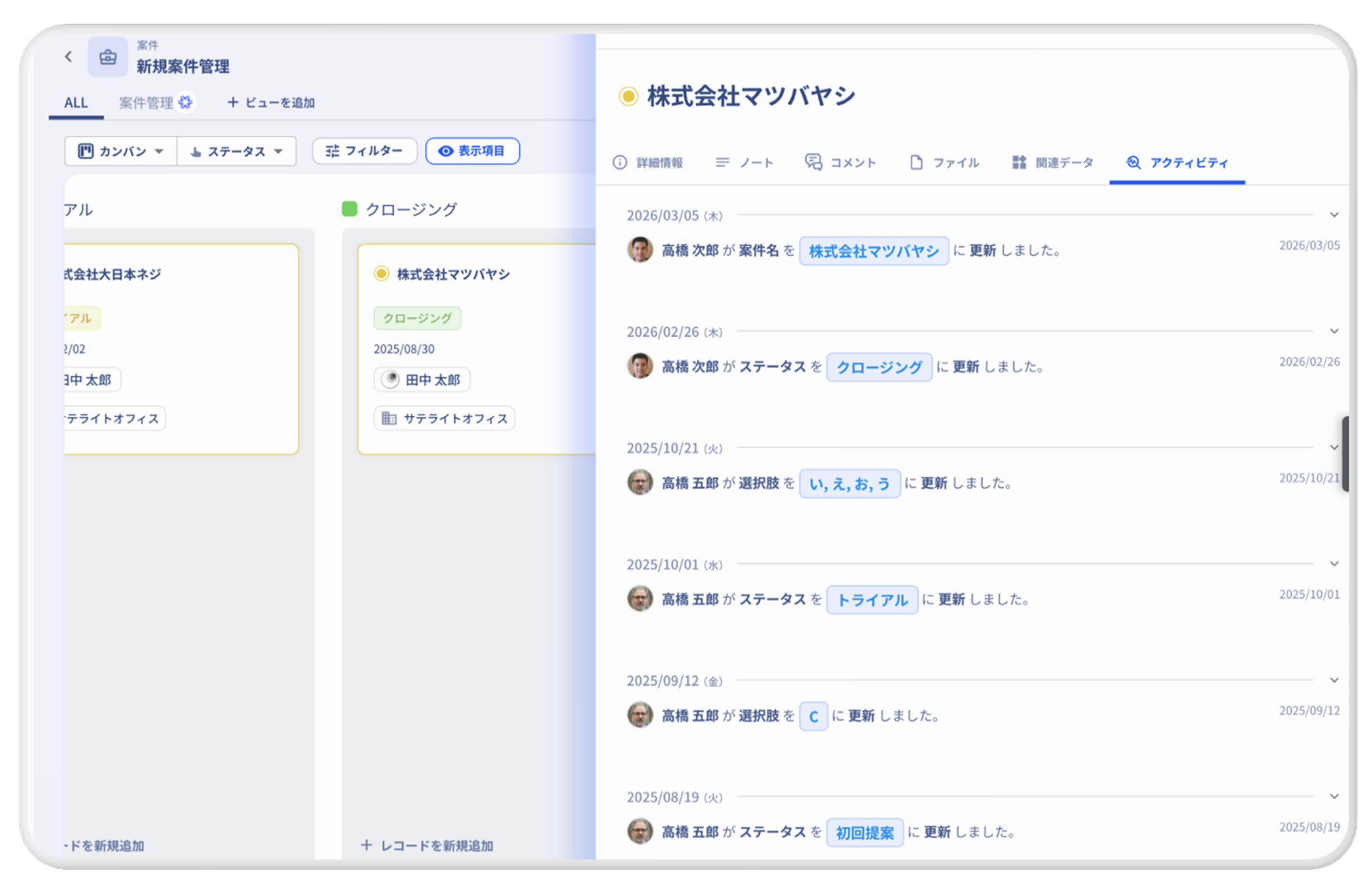Click レコードを新規追加 under クロージング column
This screenshot has width=1372, height=880.
(427, 846)
